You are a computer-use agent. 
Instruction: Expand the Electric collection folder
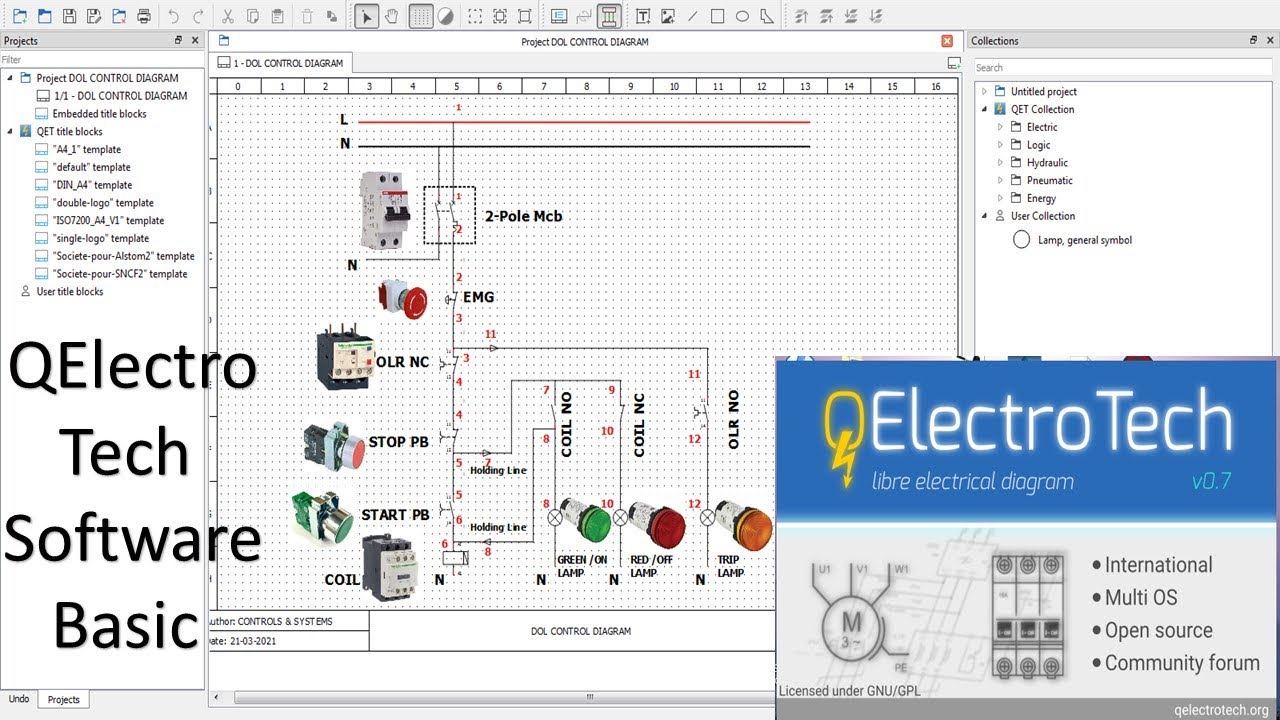click(x=1000, y=127)
